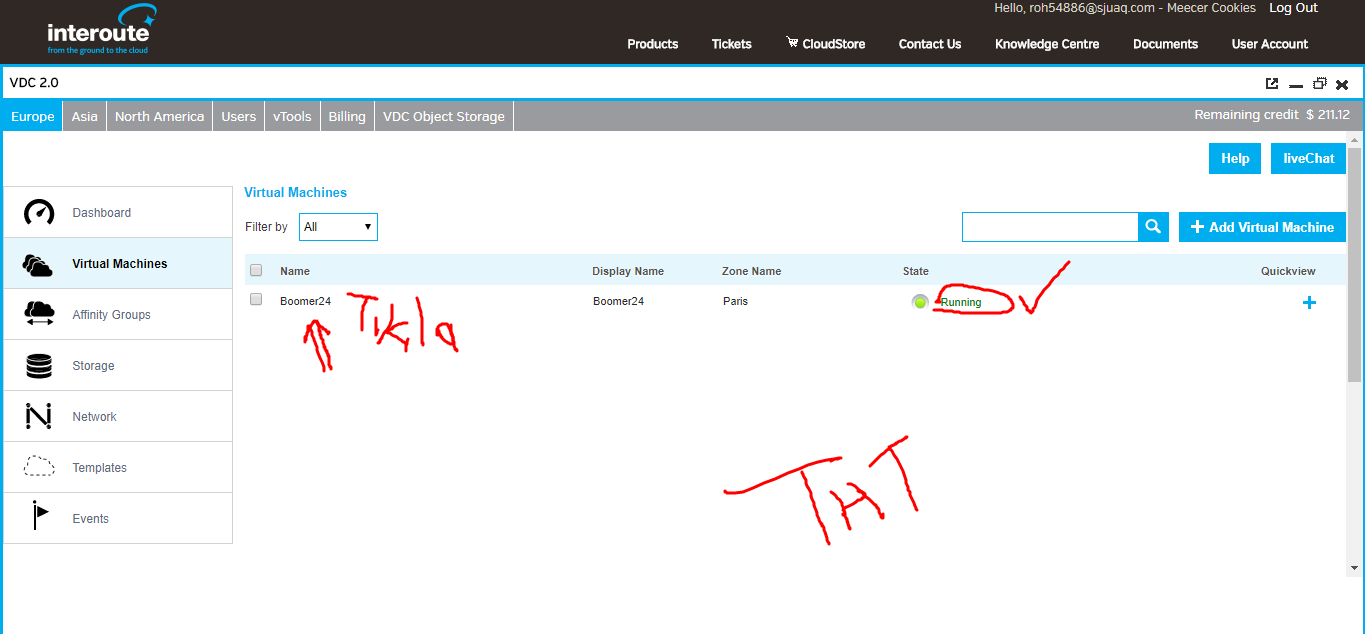Click the Remaining credit $ 211.12 text
The image size is (1365, 634).
pyautogui.click(x=1272, y=115)
